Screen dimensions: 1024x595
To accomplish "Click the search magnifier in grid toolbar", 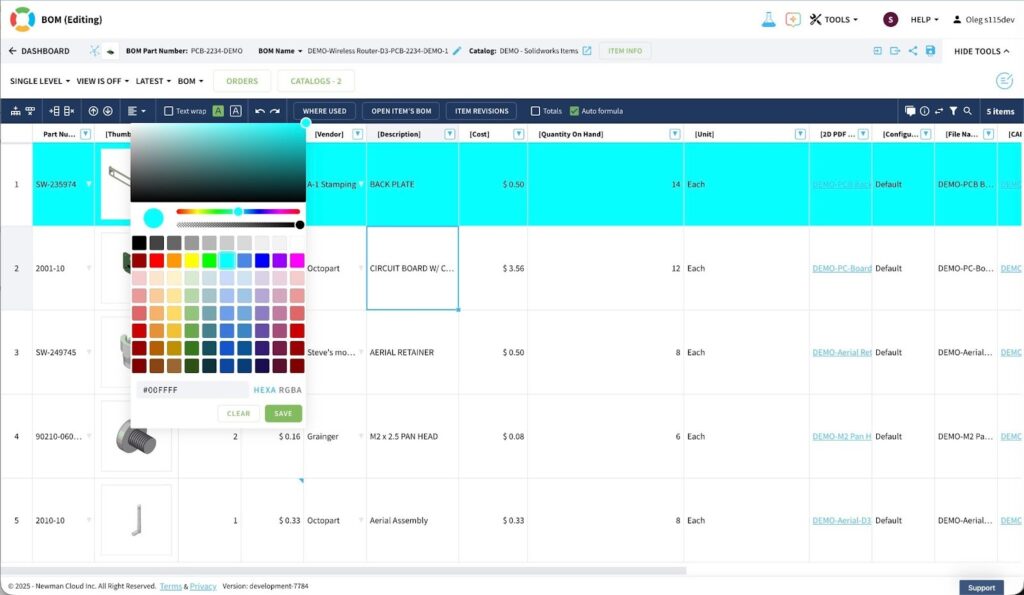I will click(x=968, y=111).
